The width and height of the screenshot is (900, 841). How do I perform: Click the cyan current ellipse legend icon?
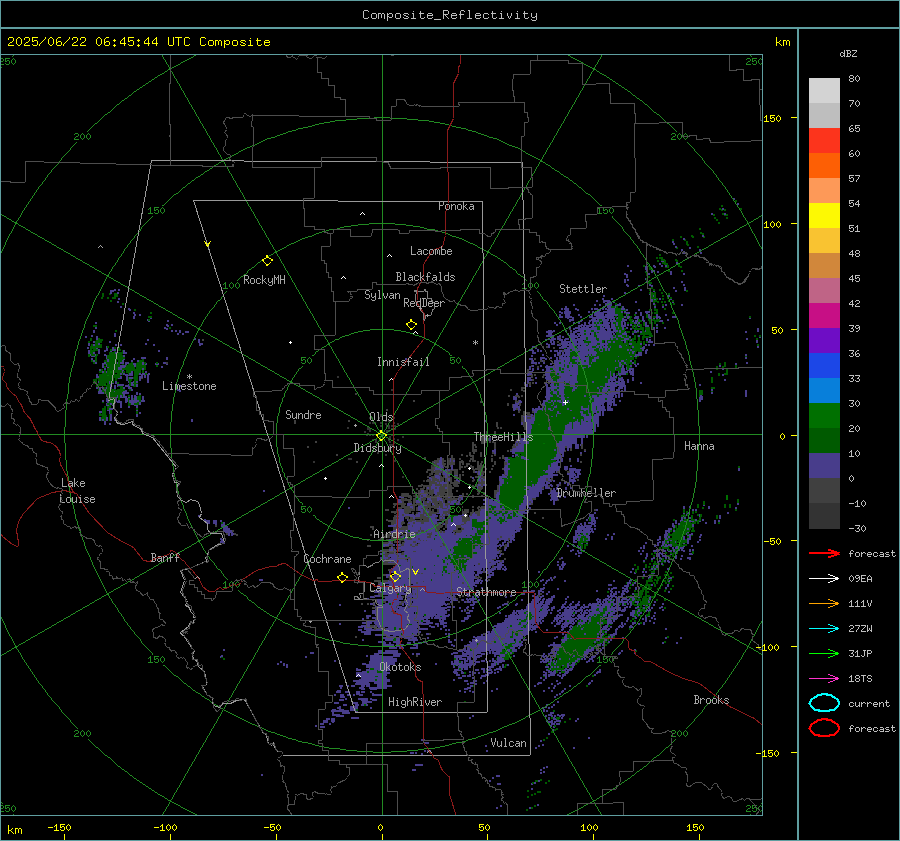pyautogui.click(x=824, y=703)
